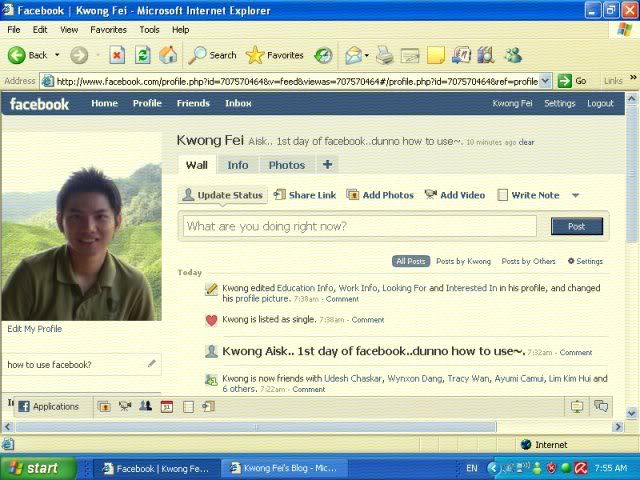Viewport: 640px width, 480px height.
Task: Filter wall by Posts by Others
Action: tap(528, 261)
